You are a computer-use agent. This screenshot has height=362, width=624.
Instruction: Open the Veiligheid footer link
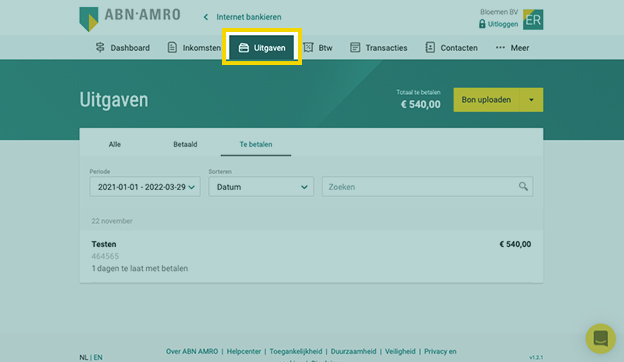pyautogui.click(x=400, y=351)
